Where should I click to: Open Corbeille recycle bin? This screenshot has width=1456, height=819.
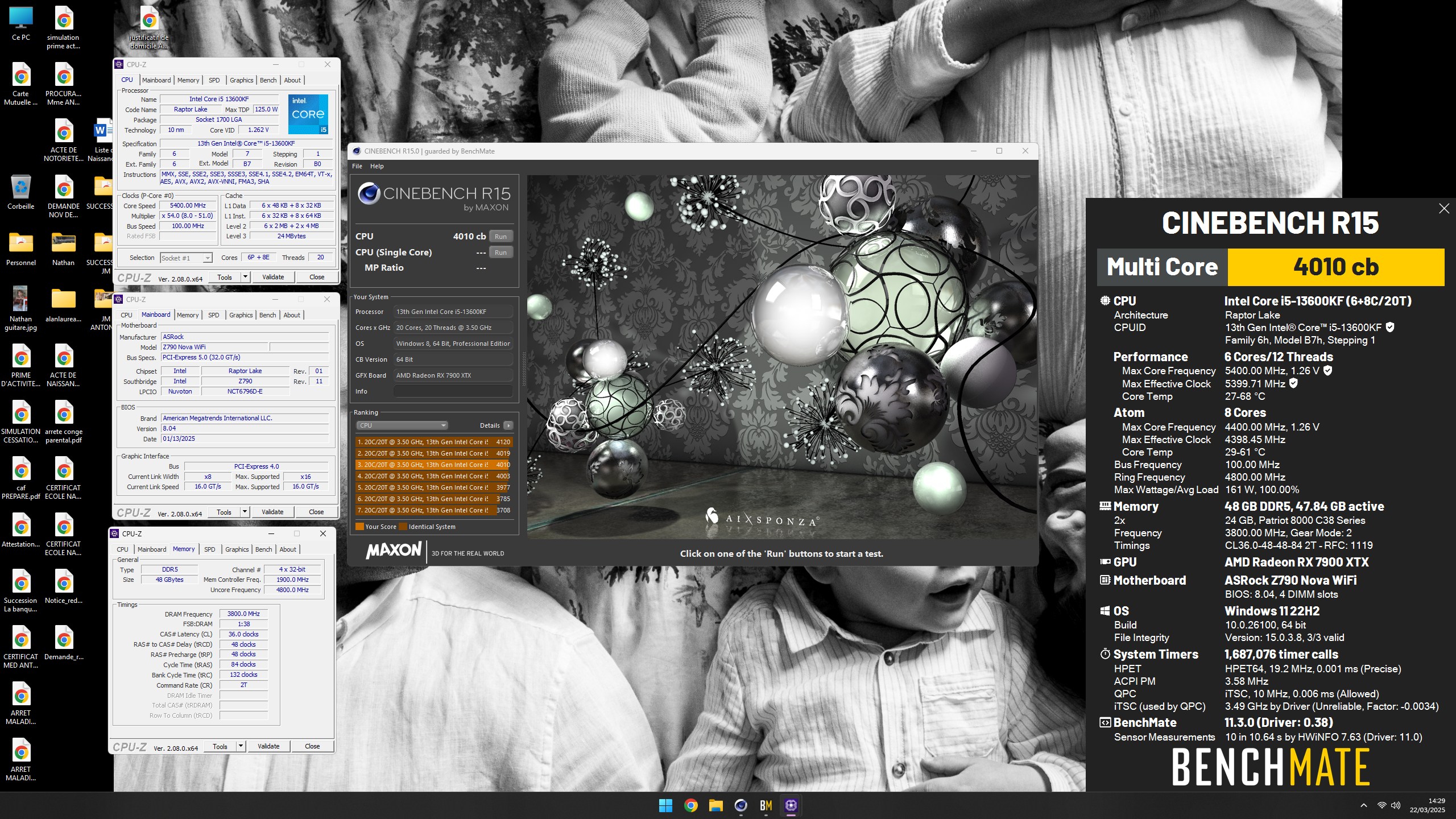click(x=21, y=192)
